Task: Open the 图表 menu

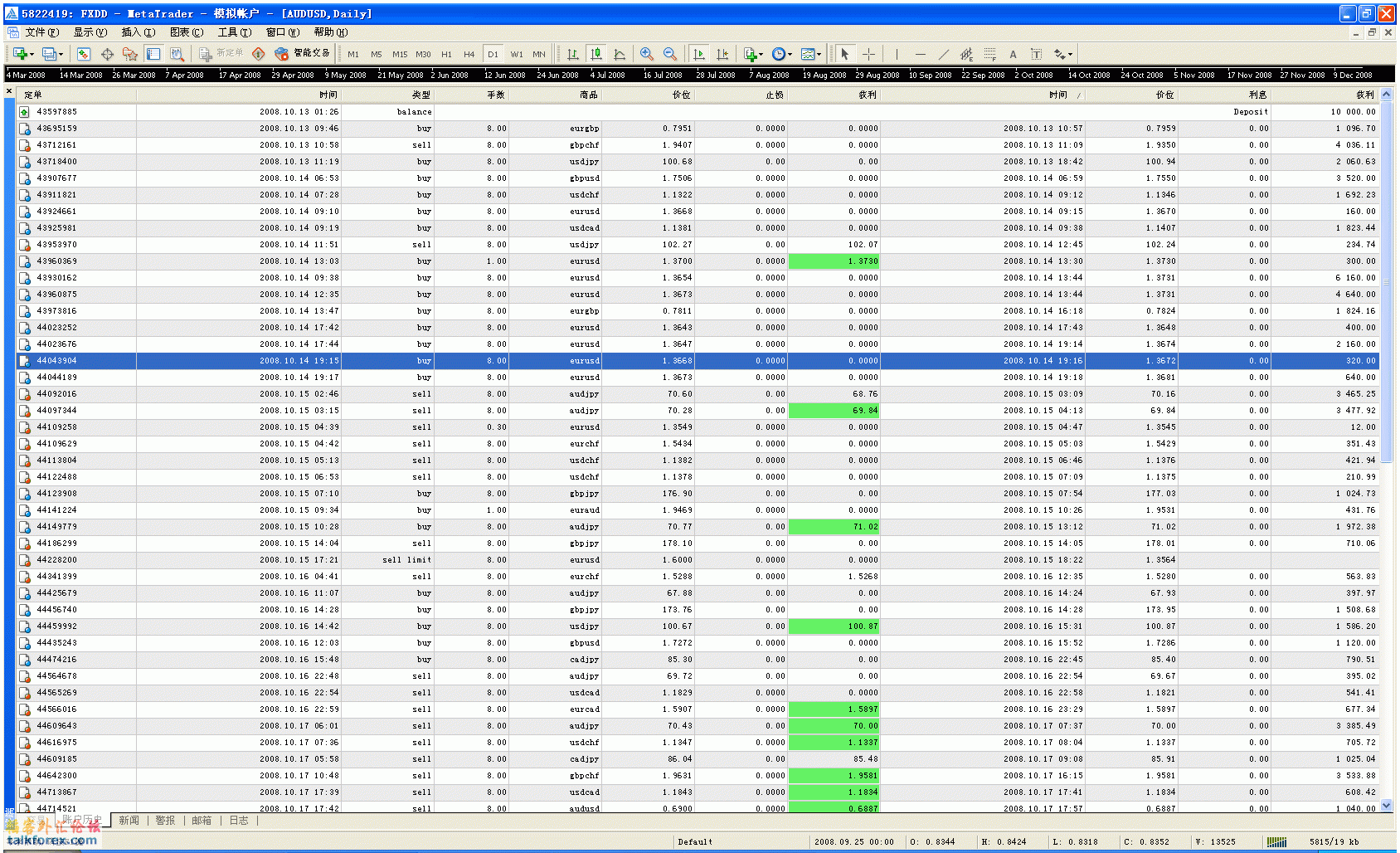Action: [x=186, y=32]
